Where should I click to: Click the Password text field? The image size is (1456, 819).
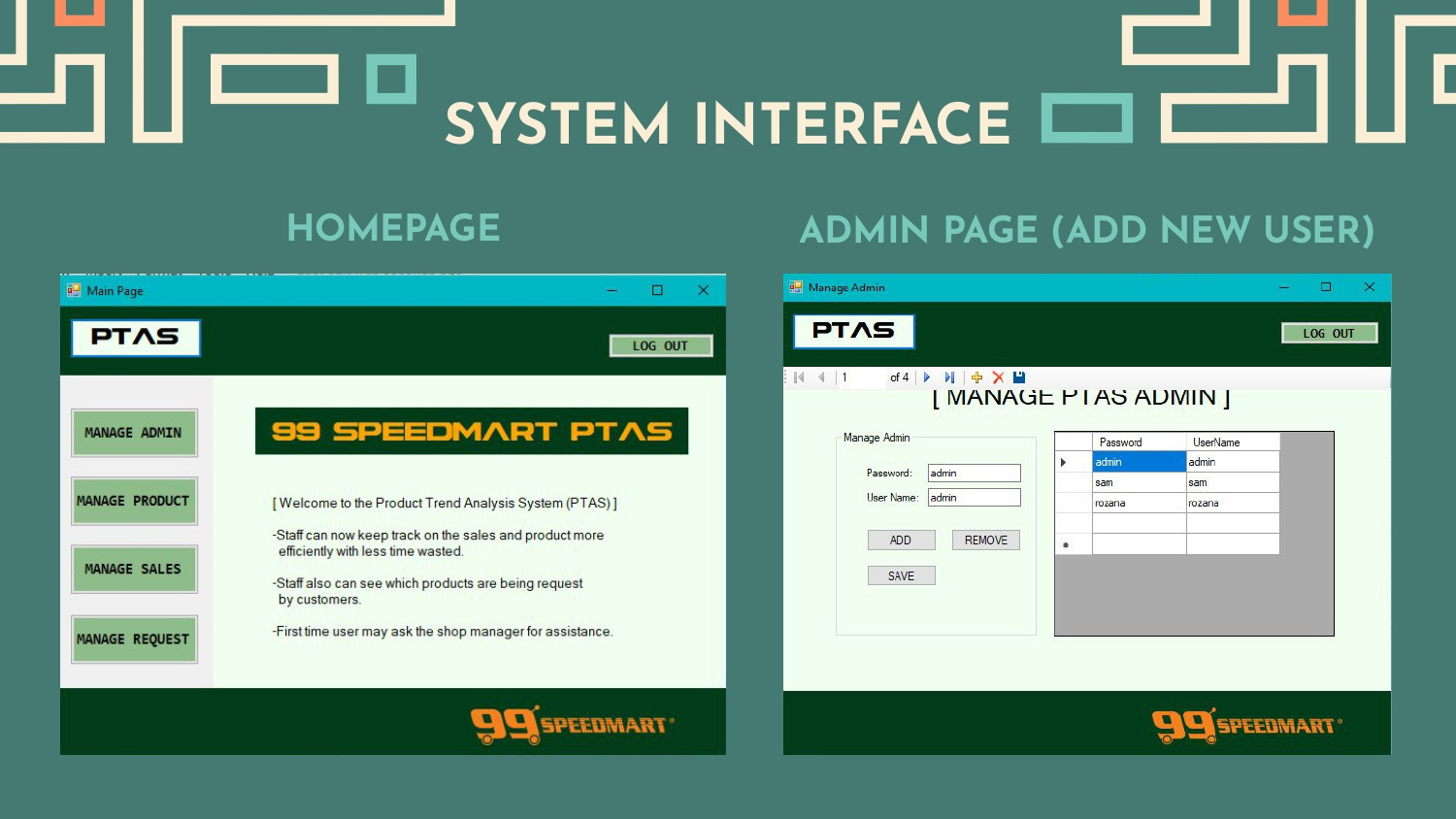(x=974, y=474)
